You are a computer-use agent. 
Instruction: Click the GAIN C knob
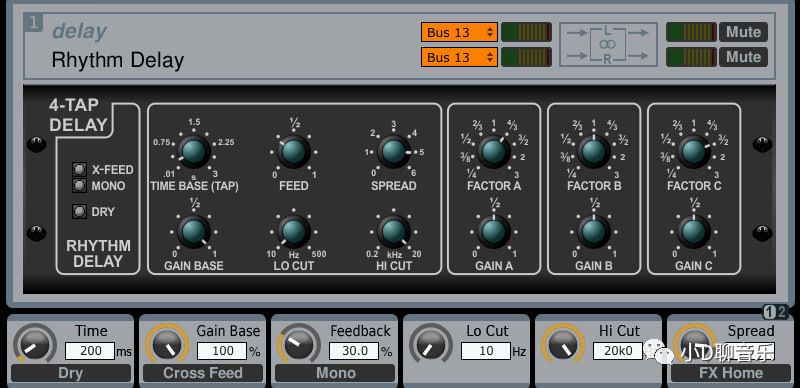(x=693, y=231)
